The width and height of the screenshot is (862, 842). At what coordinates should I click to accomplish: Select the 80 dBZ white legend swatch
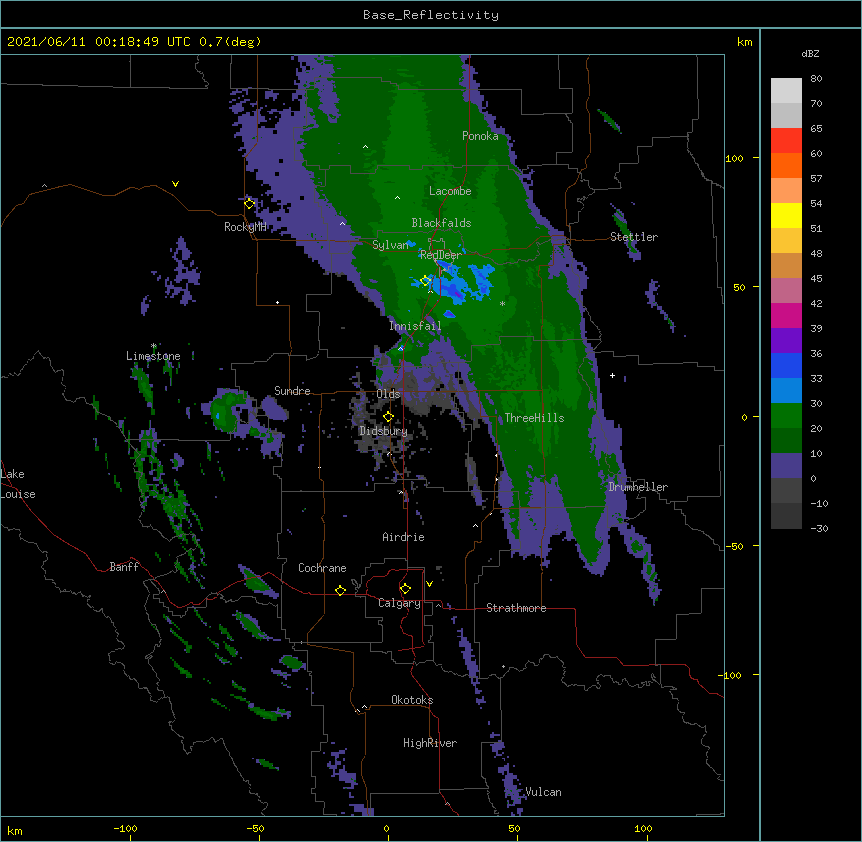(x=786, y=91)
